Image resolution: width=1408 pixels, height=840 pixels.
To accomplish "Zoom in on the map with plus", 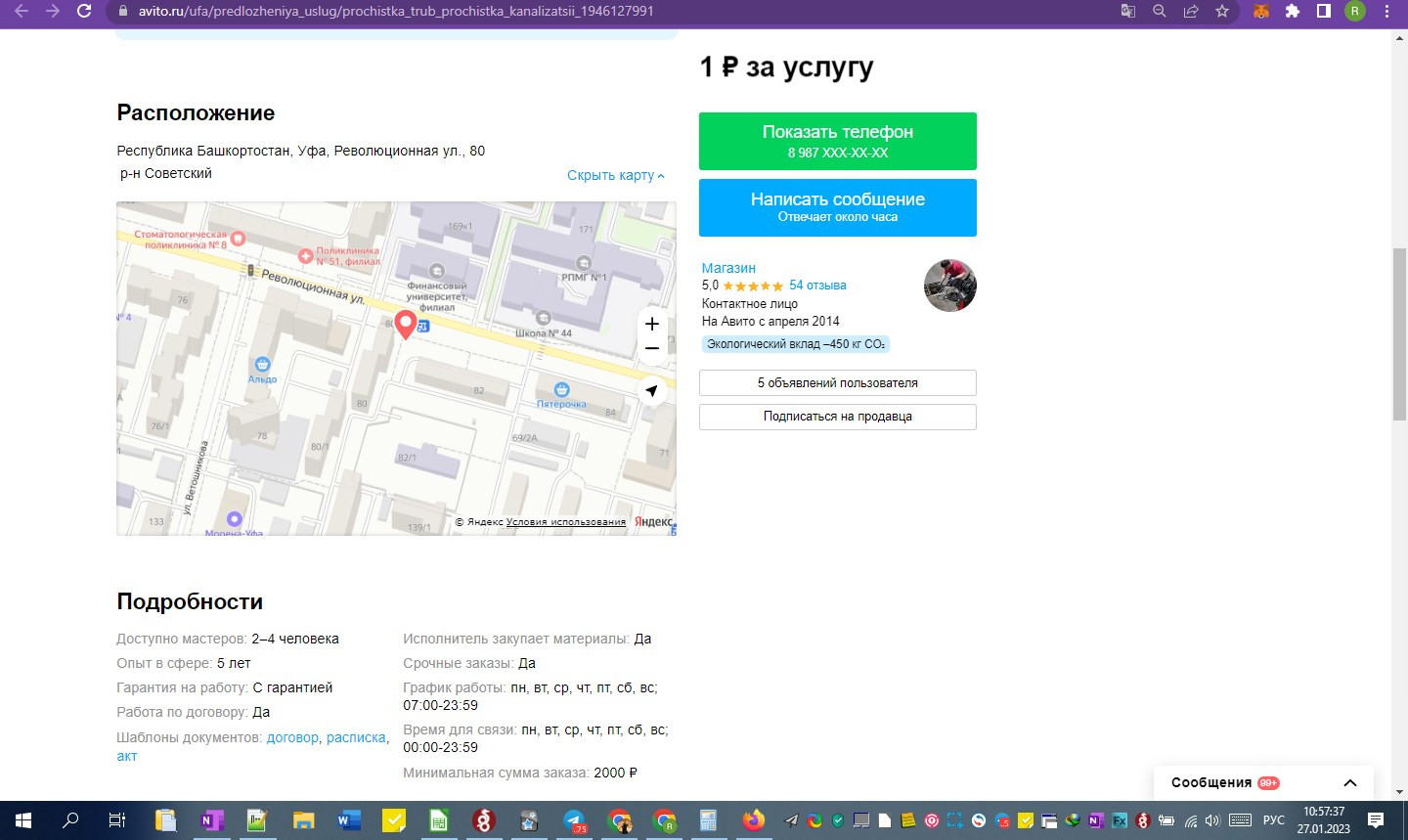I will pos(652,324).
